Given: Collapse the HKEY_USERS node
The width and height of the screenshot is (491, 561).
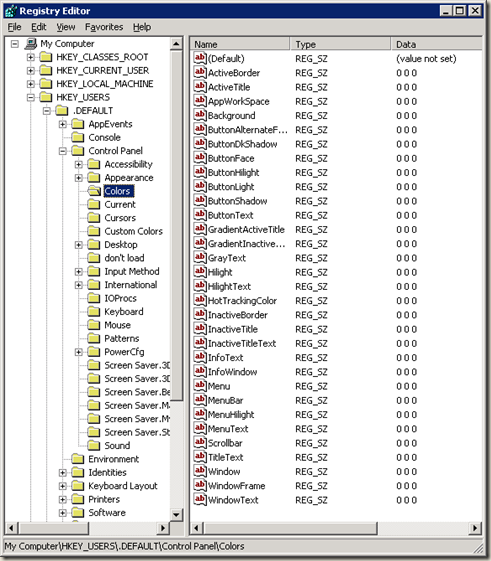Looking at the screenshot, I should point(31,97).
